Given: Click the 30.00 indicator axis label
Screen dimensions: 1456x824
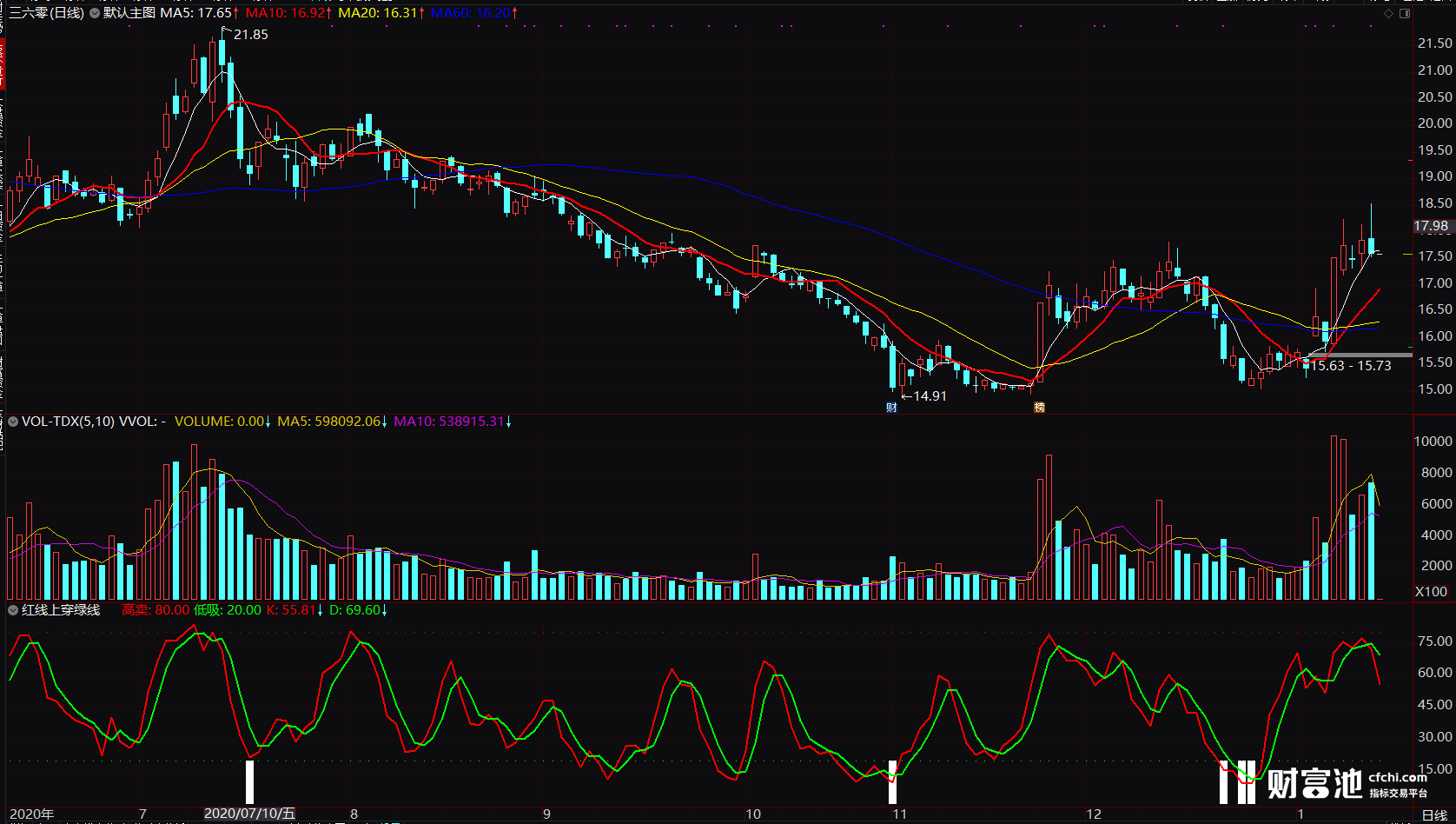Looking at the screenshot, I should click(x=1435, y=737).
